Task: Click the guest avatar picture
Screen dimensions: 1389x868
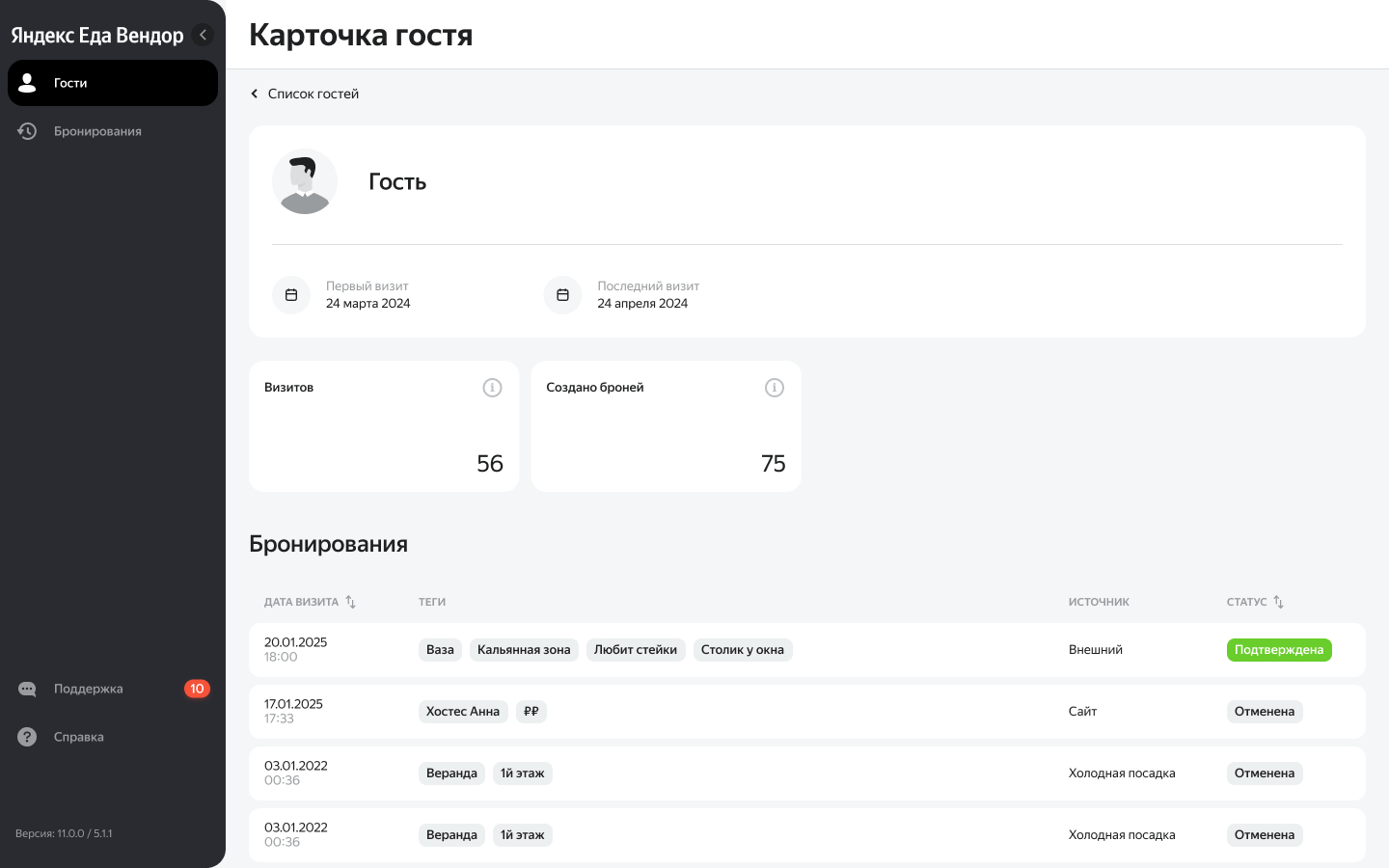Action: click(305, 181)
